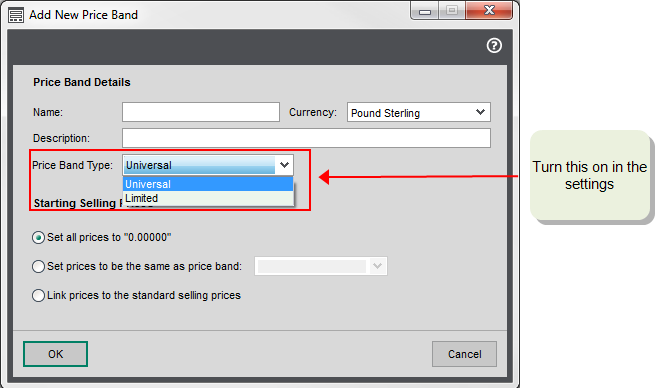This screenshot has height=388, width=665.
Task: Click the Price Band Details heading
Action: pyautogui.click(x=82, y=82)
